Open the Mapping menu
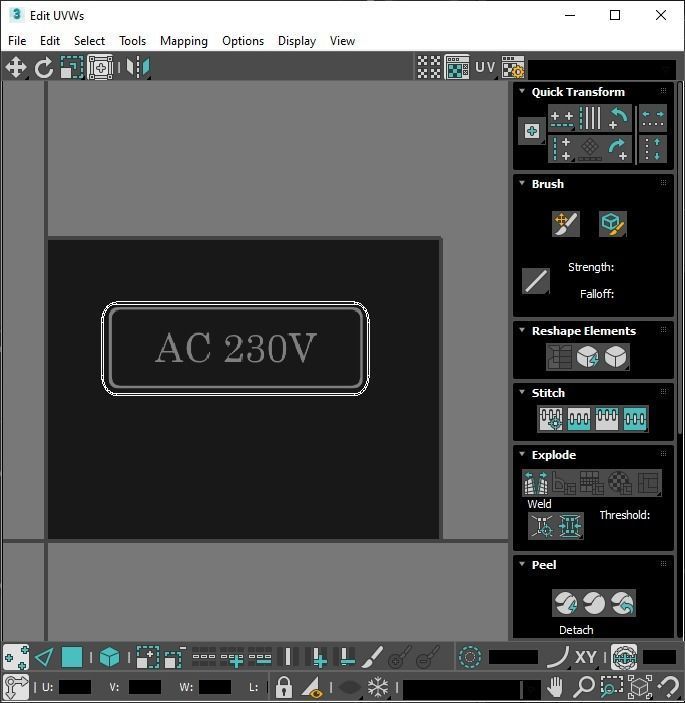This screenshot has height=703, width=685. coord(184,41)
